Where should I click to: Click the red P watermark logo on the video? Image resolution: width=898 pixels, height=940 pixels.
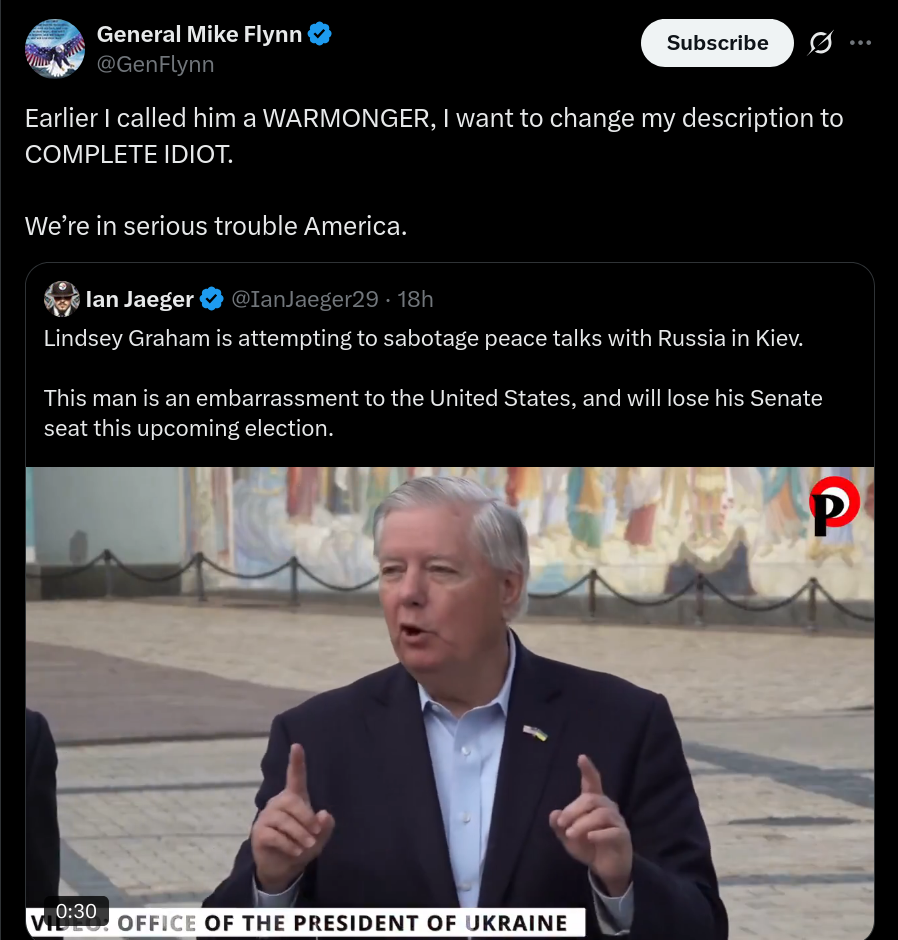(834, 505)
